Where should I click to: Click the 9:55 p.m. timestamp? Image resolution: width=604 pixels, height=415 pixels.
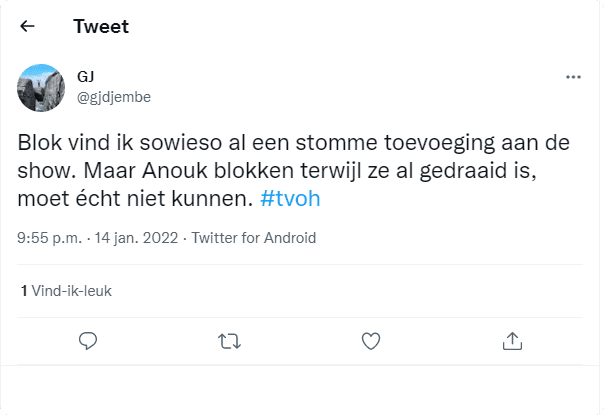click(47, 238)
